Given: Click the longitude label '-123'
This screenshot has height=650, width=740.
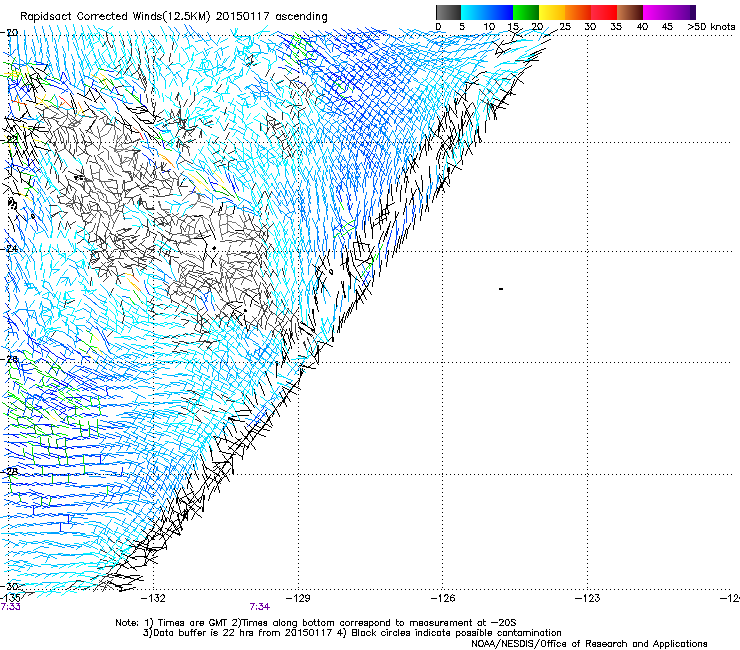Looking at the screenshot, I should pyautogui.click(x=588, y=599).
